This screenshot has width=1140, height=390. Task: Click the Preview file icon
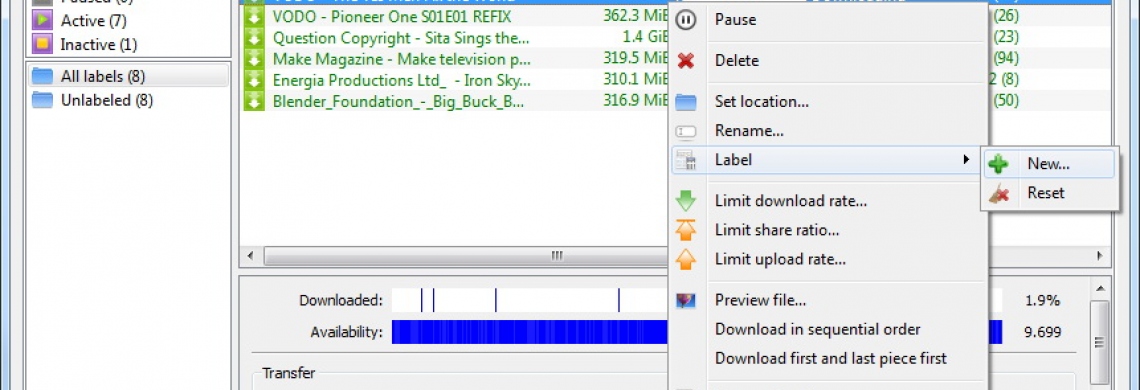686,301
